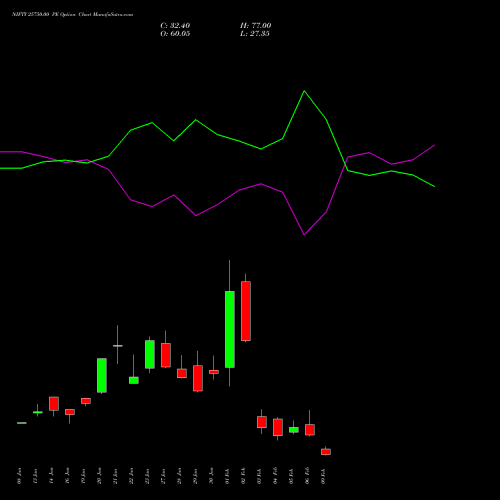Select the small green 05 Feb candlestick
The width and height of the screenshot is (500, 500).
click(x=294, y=430)
